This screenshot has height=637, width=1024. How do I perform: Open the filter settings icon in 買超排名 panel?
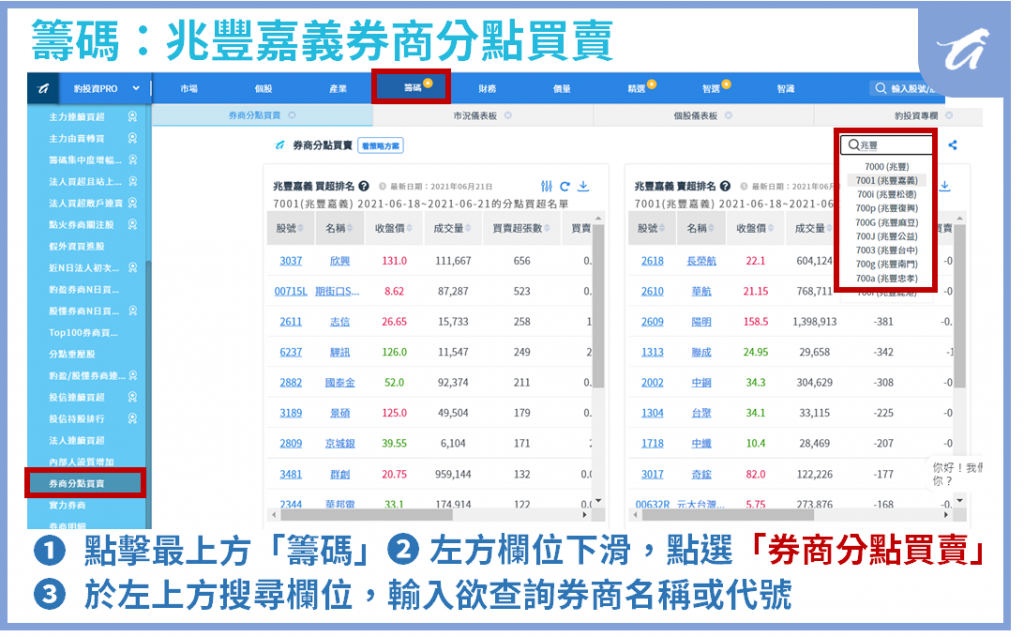[547, 186]
